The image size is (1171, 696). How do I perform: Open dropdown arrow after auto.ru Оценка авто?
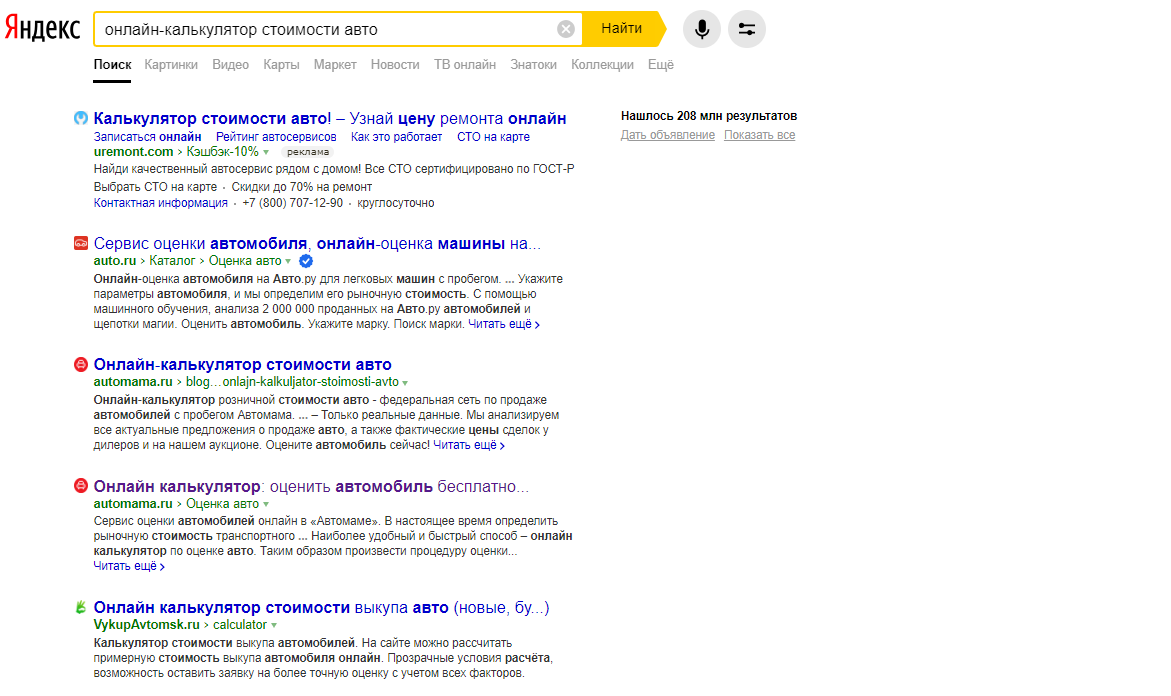[x=288, y=261]
